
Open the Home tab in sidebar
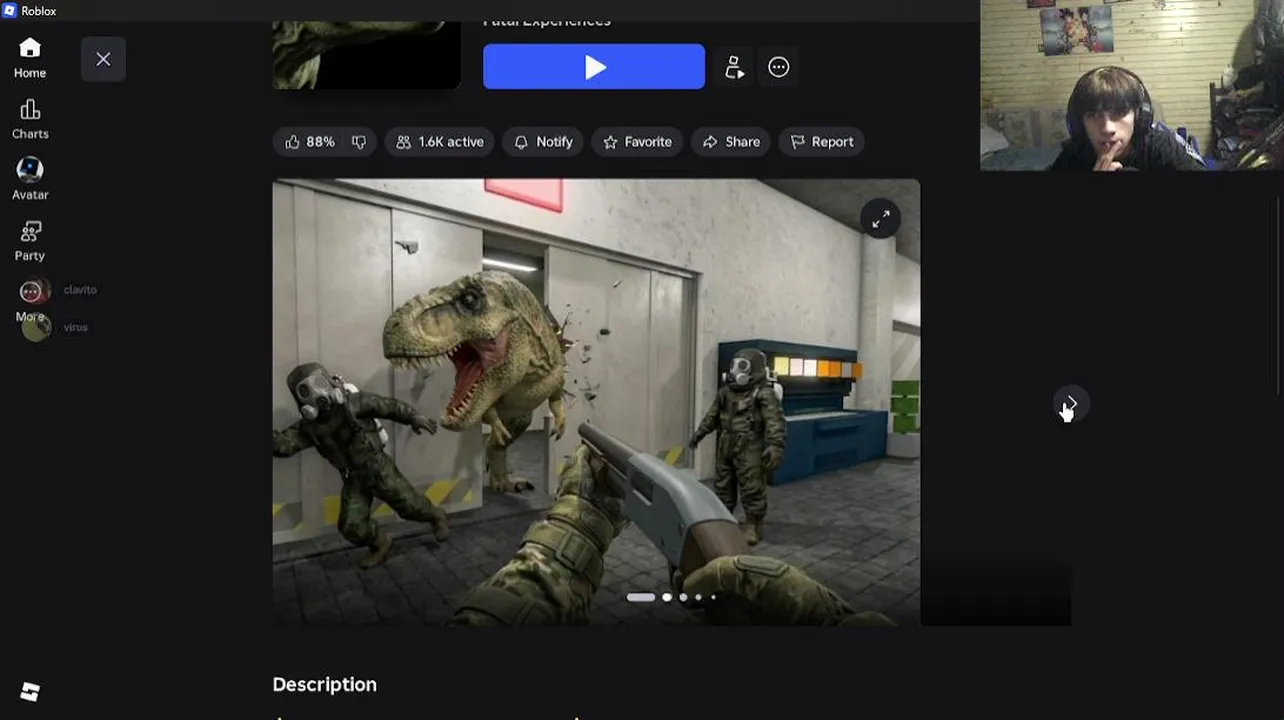30,58
